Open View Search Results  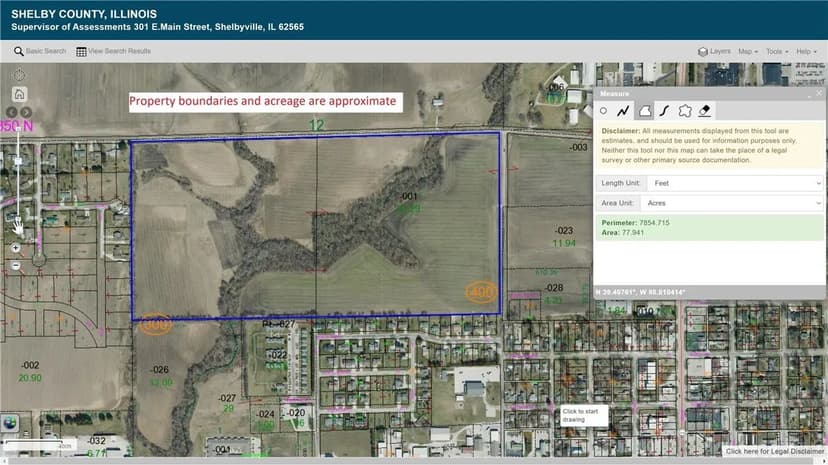tap(114, 51)
